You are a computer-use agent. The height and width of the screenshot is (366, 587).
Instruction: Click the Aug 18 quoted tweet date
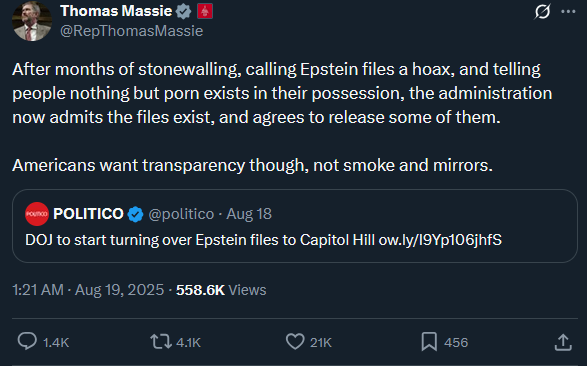[249, 214]
